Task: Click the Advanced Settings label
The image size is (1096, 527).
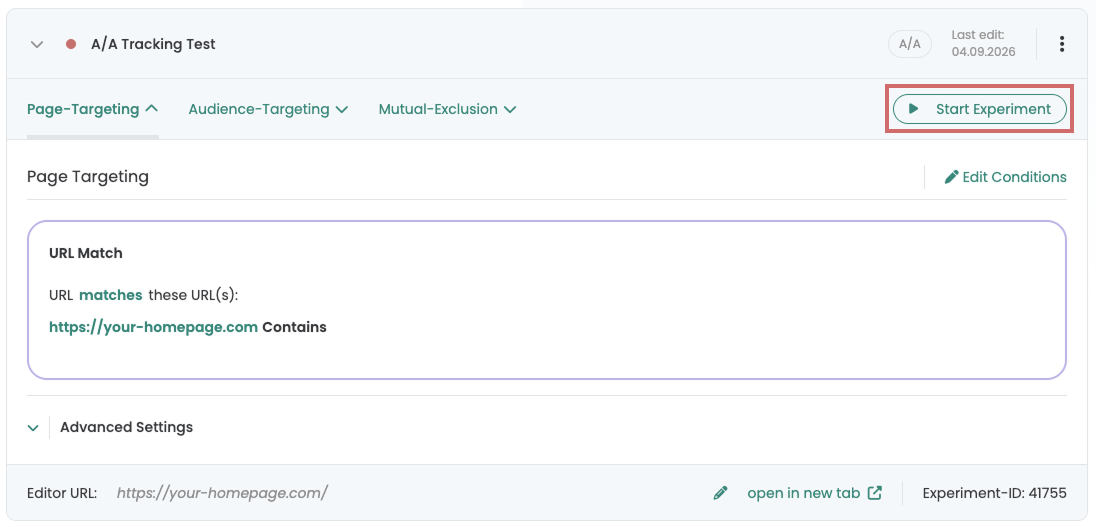Action: pos(127,426)
